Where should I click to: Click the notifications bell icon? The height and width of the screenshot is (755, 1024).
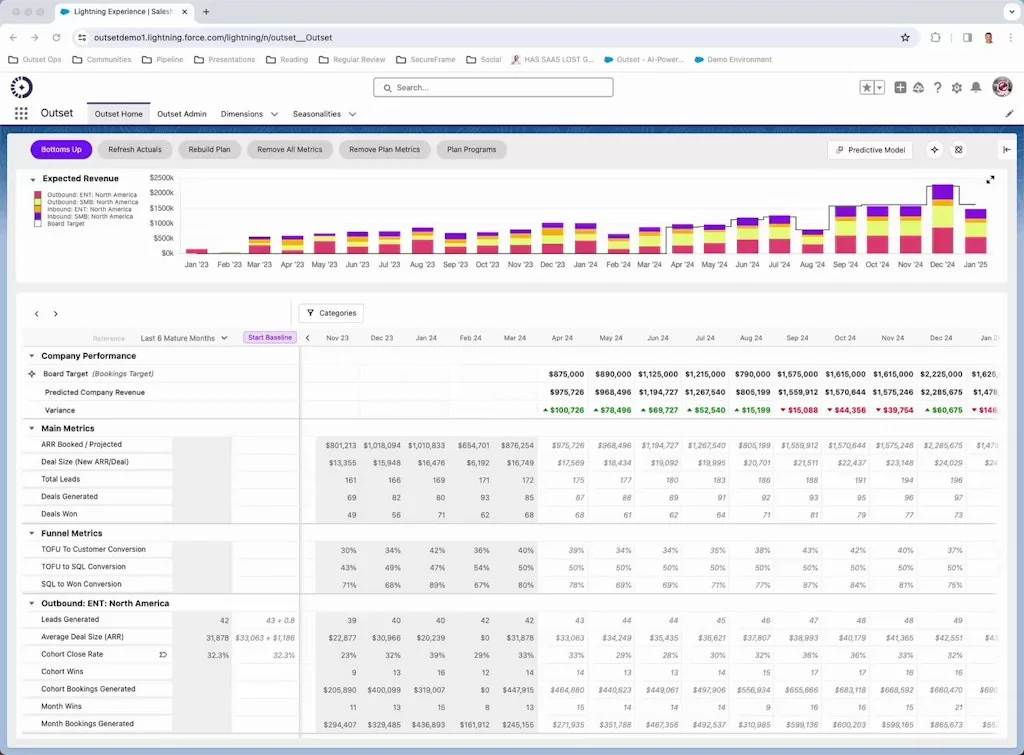[976, 88]
